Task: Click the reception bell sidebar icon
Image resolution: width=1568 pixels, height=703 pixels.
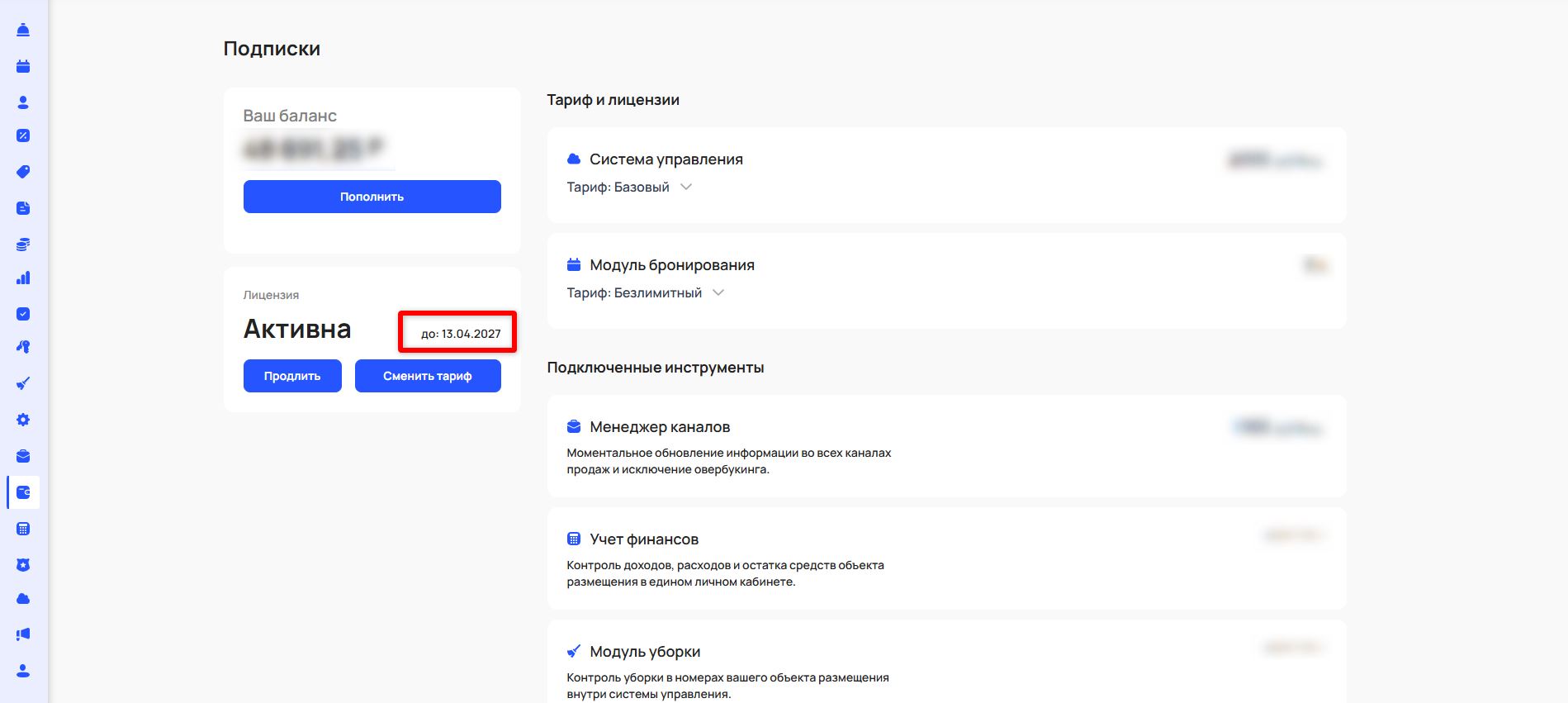Action: (23, 31)
